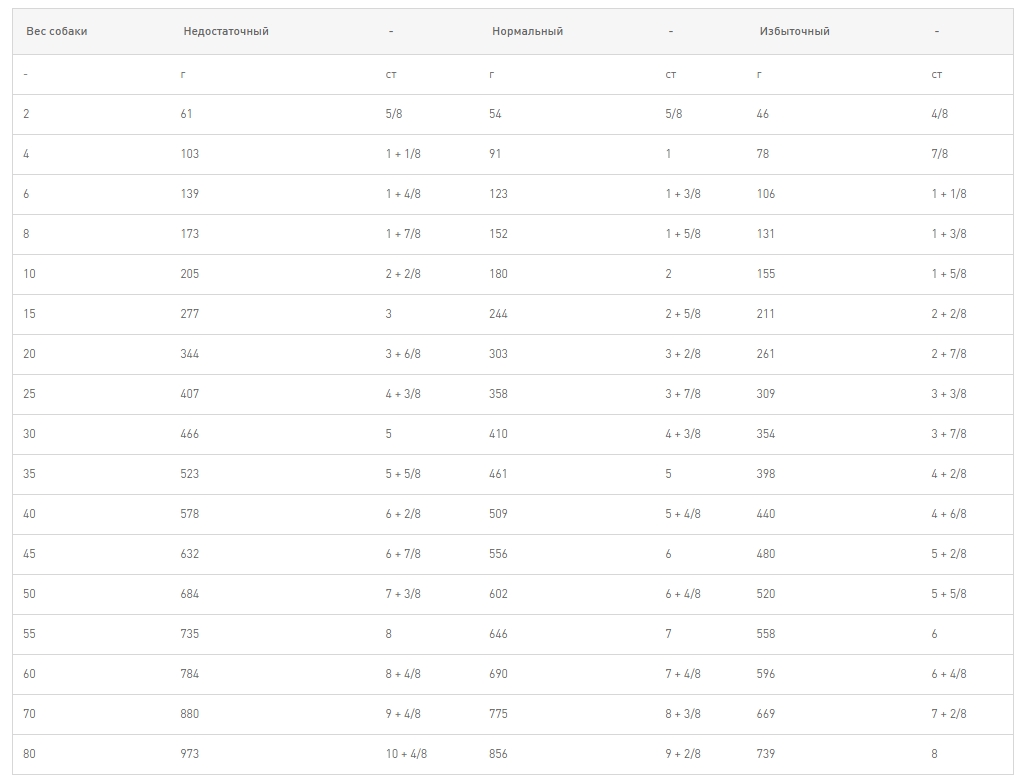Select the 735 gram cell in row 55

point(190,634)
